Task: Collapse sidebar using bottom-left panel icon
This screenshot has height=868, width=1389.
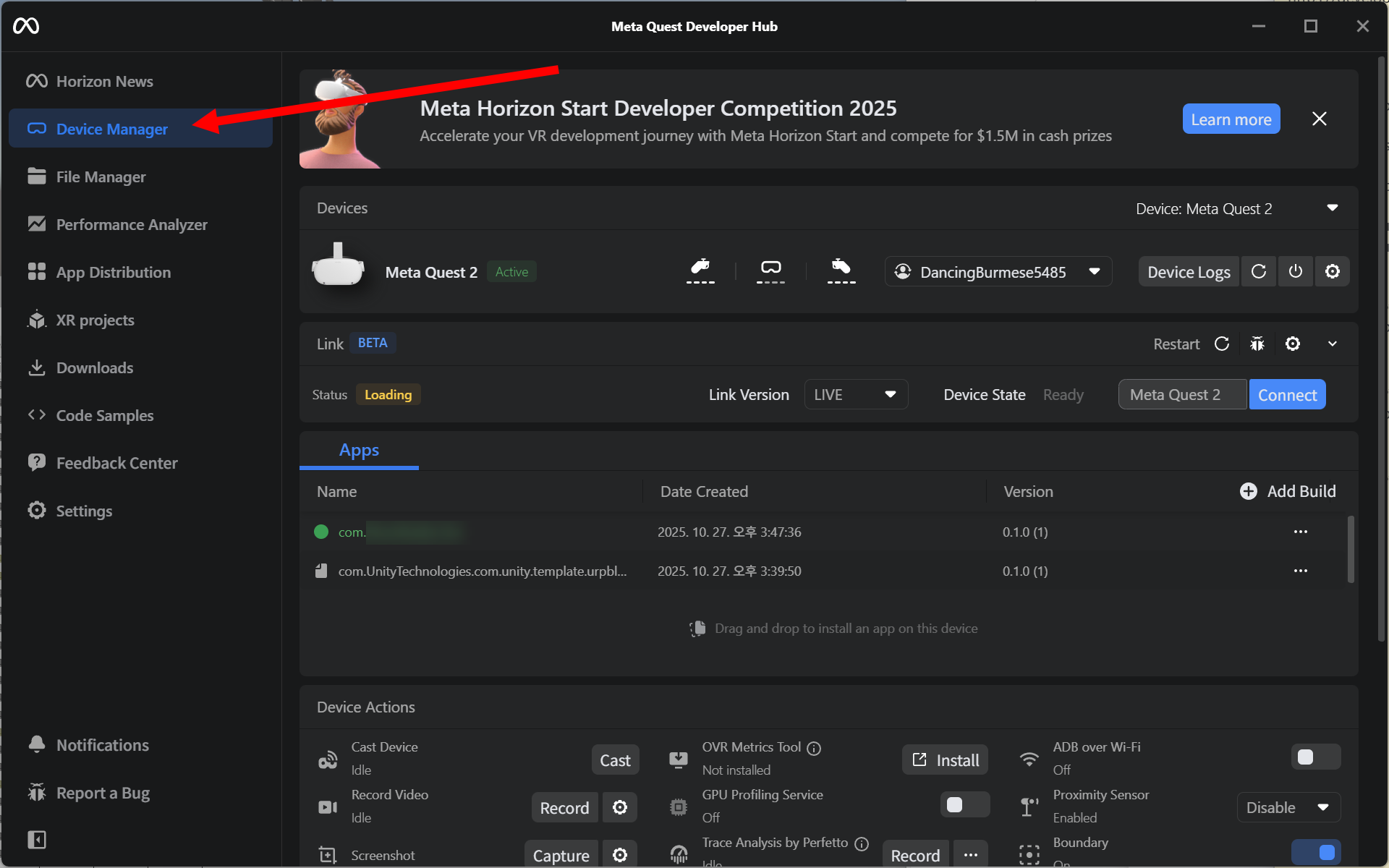Action: [36, 839]
